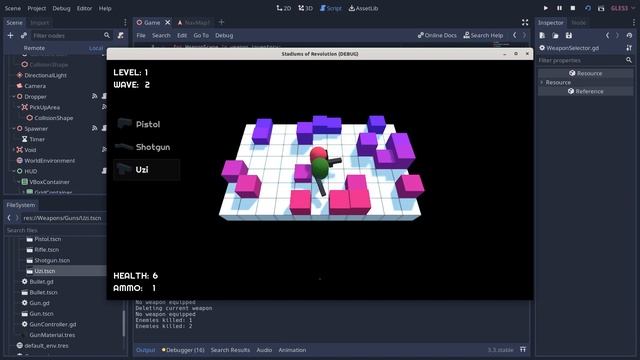
Task: Open the script editor Search menu
Action: tap(161, 35)
